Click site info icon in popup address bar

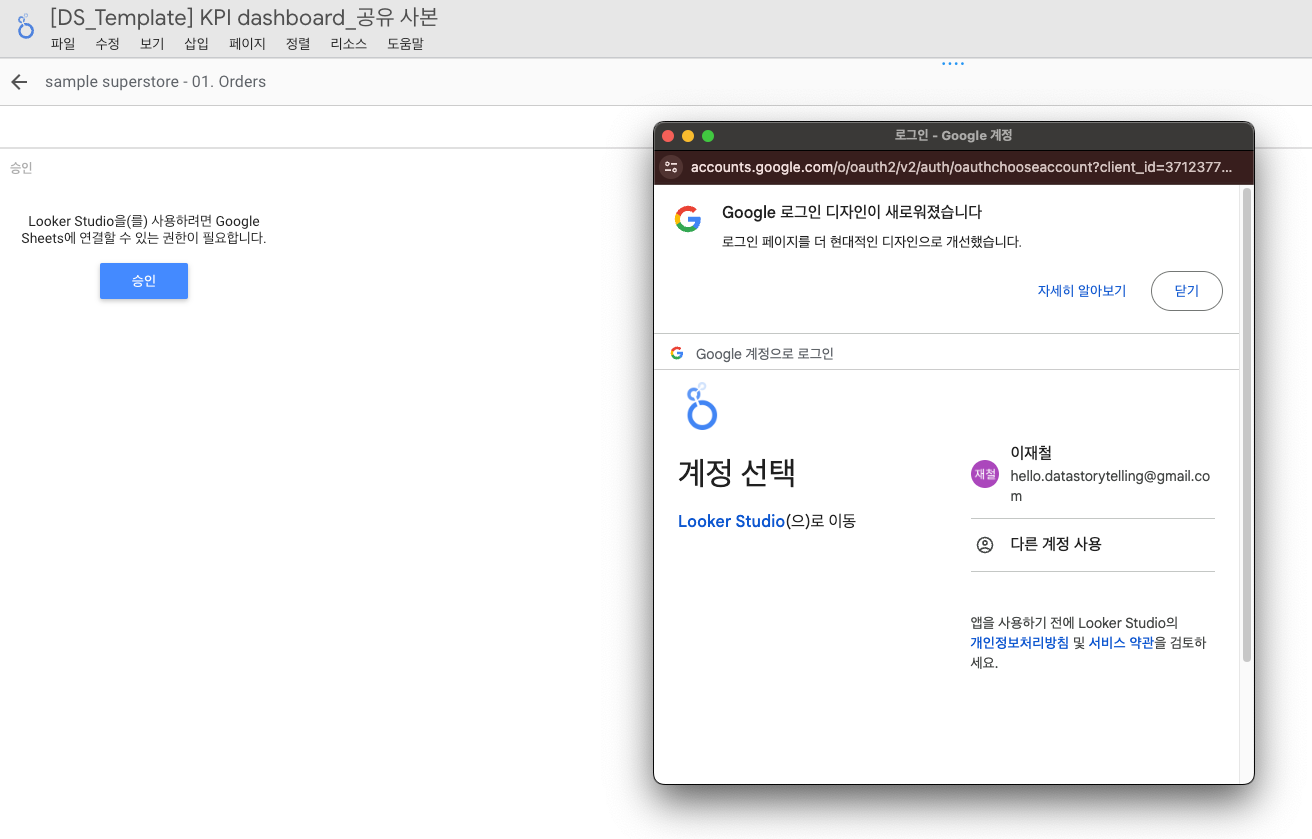[671, 167]
